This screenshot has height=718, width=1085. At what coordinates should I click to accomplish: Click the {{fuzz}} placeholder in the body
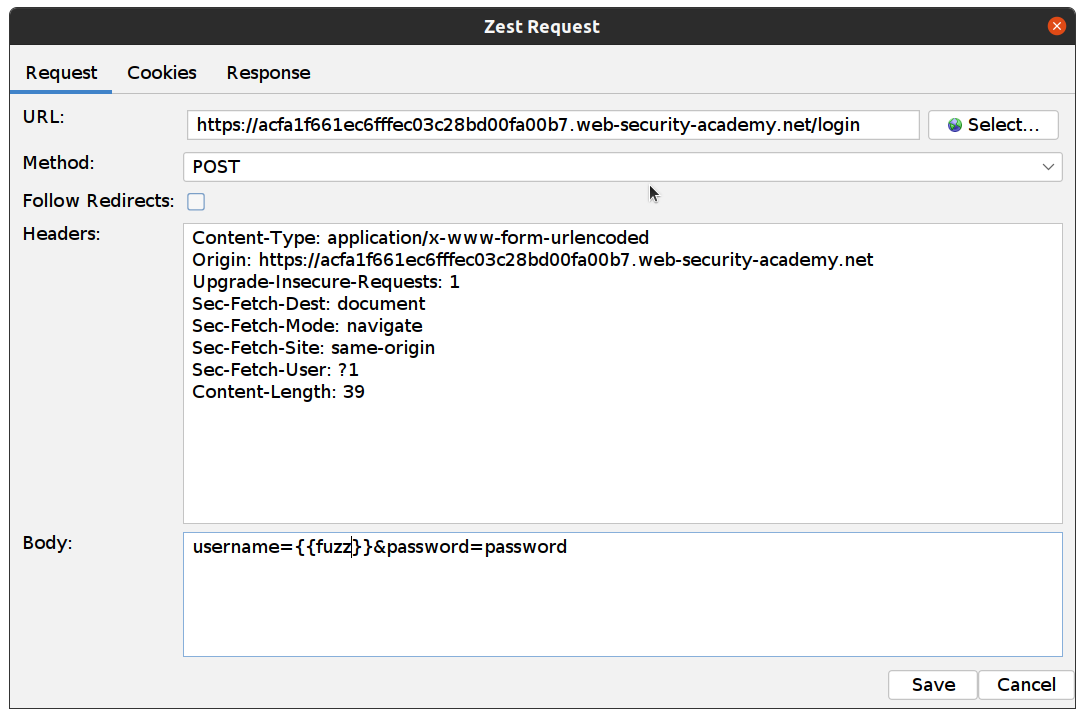[x=334, y=547]
